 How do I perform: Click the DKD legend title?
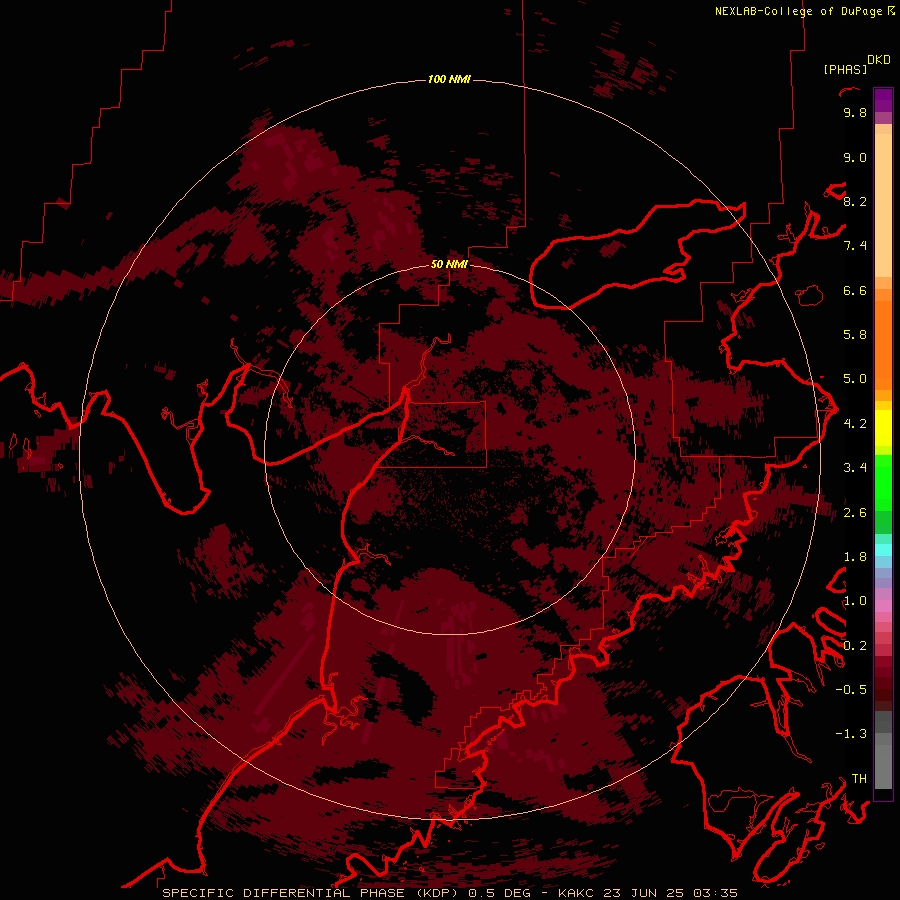click(x=879, y=60)
